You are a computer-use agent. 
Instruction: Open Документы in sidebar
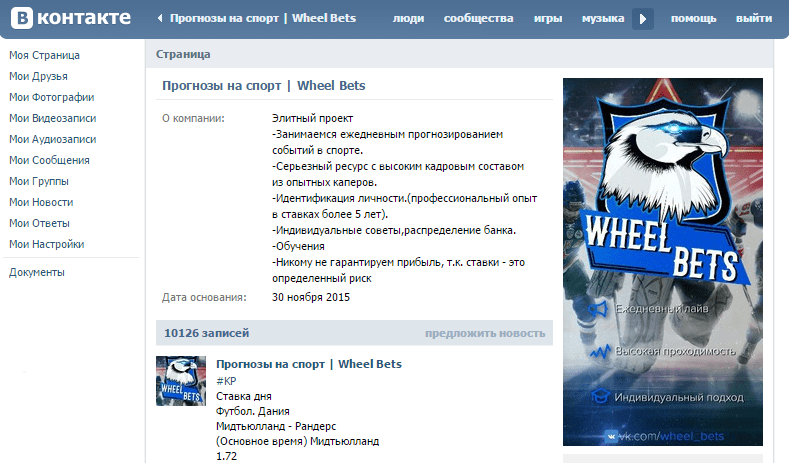(x=37, y=273)
